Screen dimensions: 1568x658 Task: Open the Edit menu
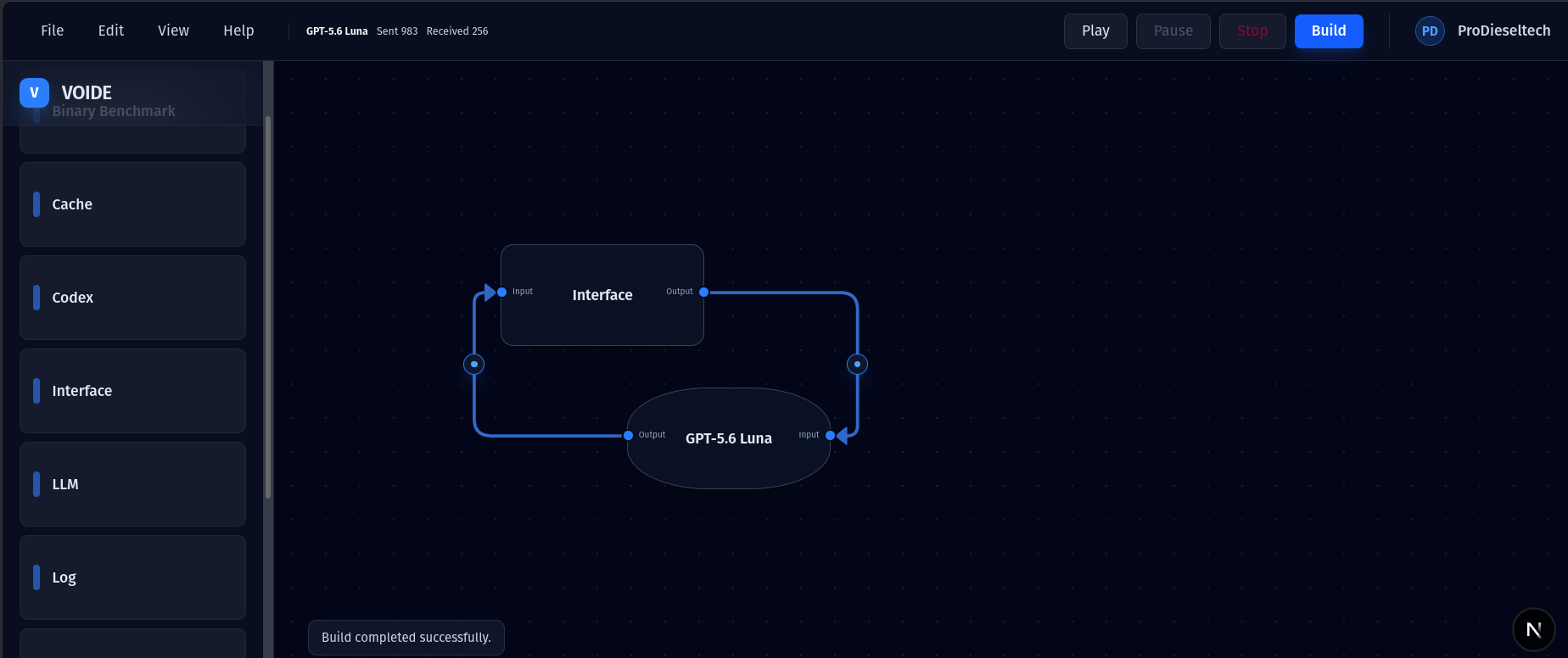[x=111, y=31]
